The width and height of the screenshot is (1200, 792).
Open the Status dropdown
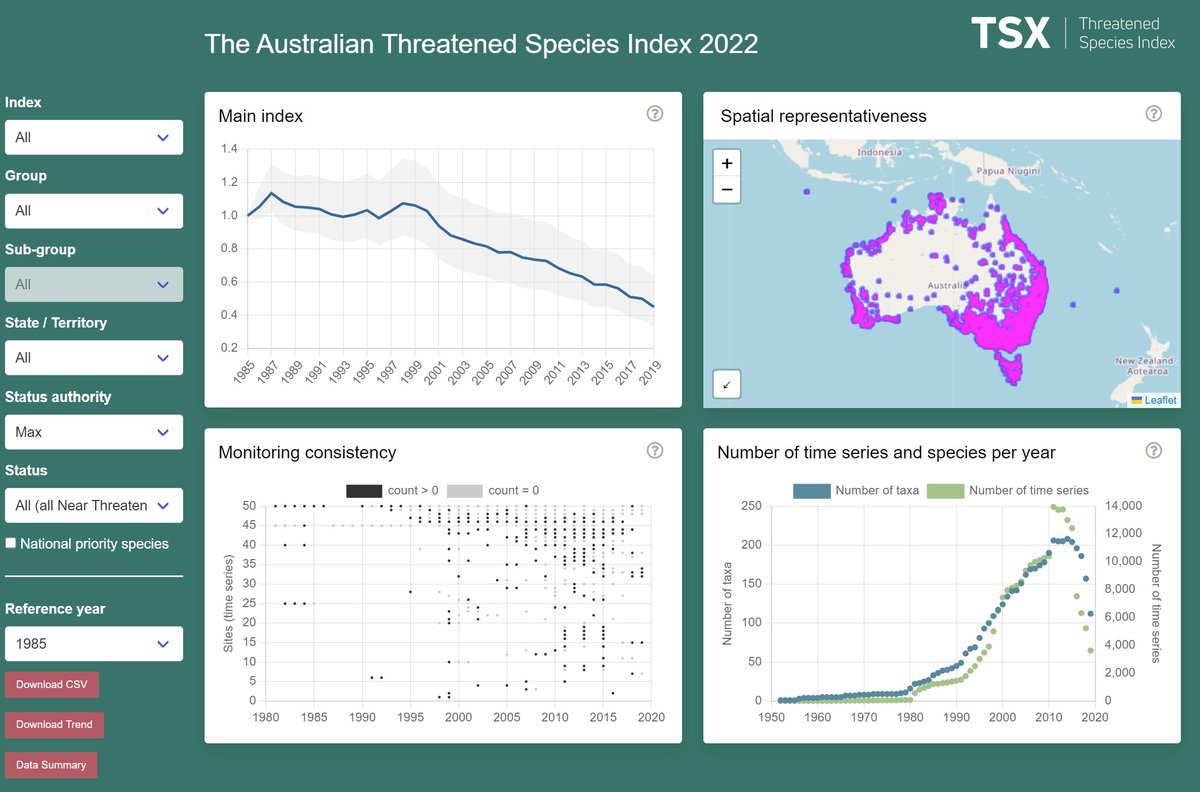click(x=94, y=506)
